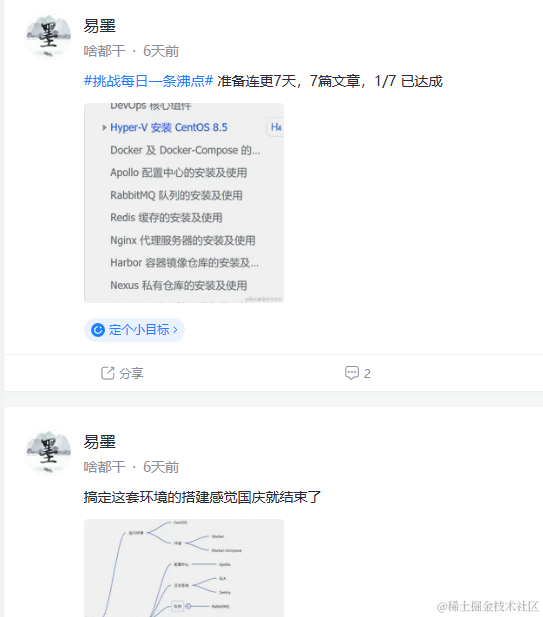543x617 pixels.
Task: Click the second post's 易墨 avatar image
Action: (48, 452)
